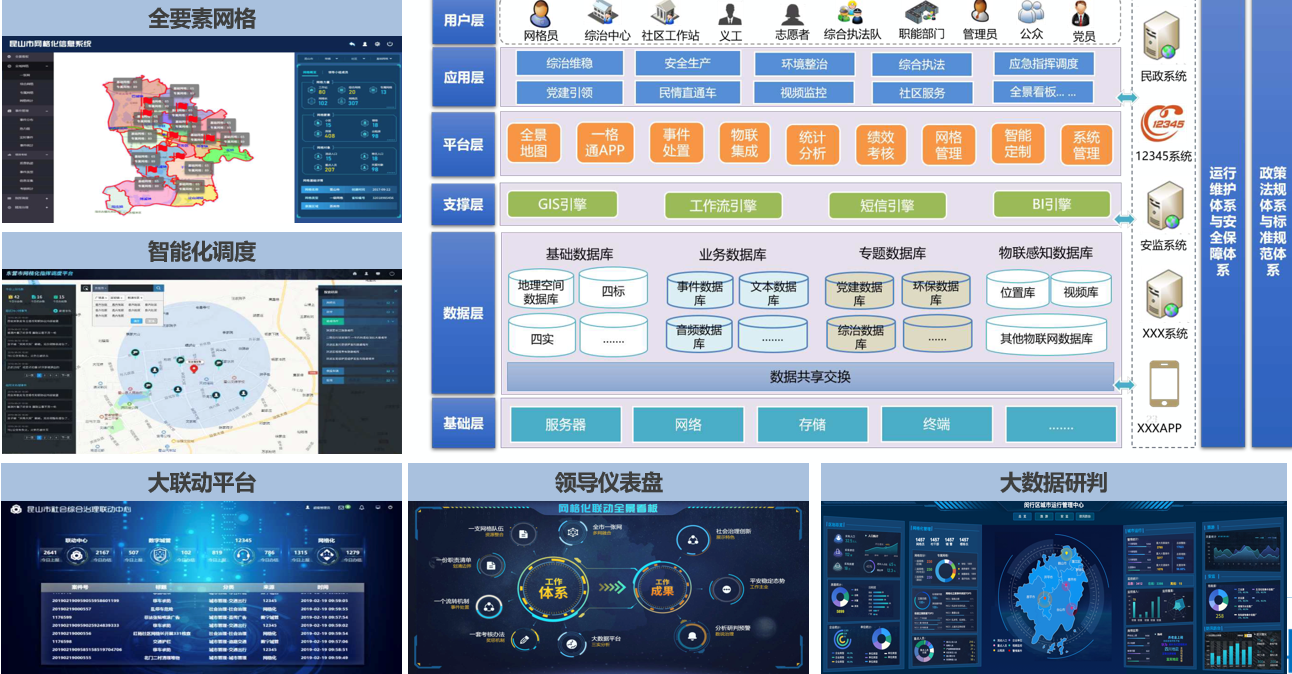
Task: Click the GIS引擎 support button
Action: pyautogui.click(x=562, y=204)
